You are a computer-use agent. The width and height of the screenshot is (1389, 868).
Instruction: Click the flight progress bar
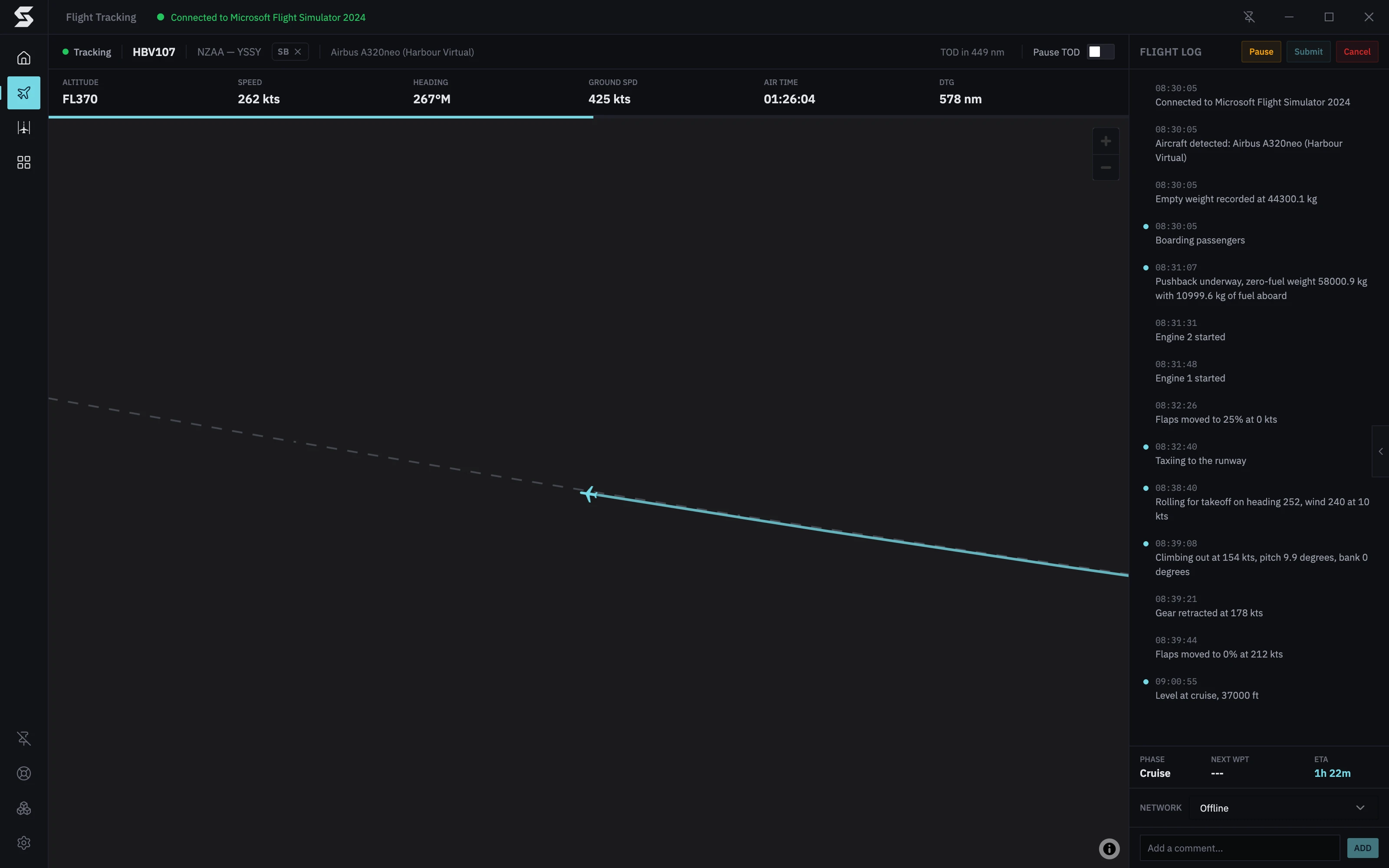tap(588, 117)
